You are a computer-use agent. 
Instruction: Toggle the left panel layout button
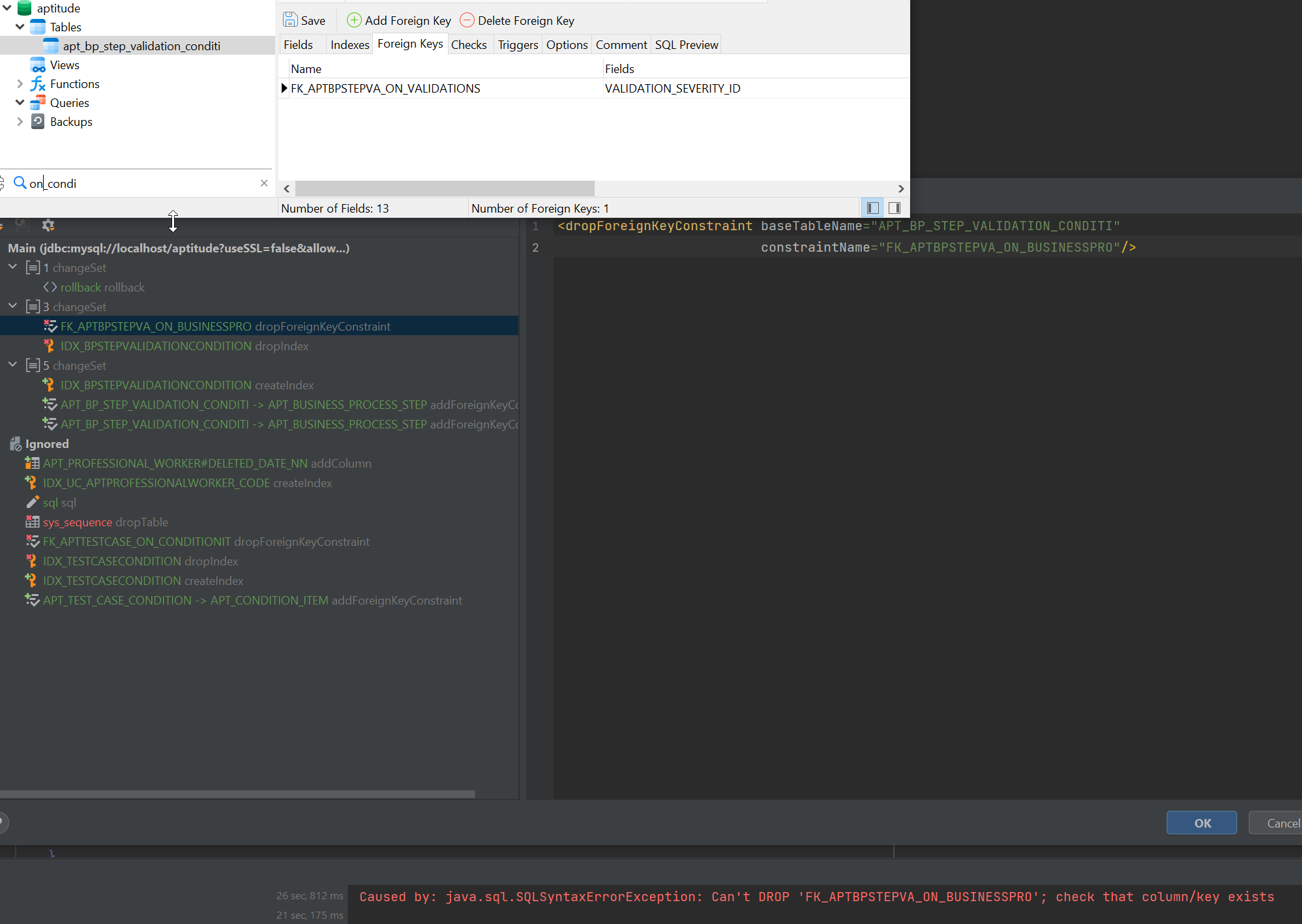[x=872, y=208]
